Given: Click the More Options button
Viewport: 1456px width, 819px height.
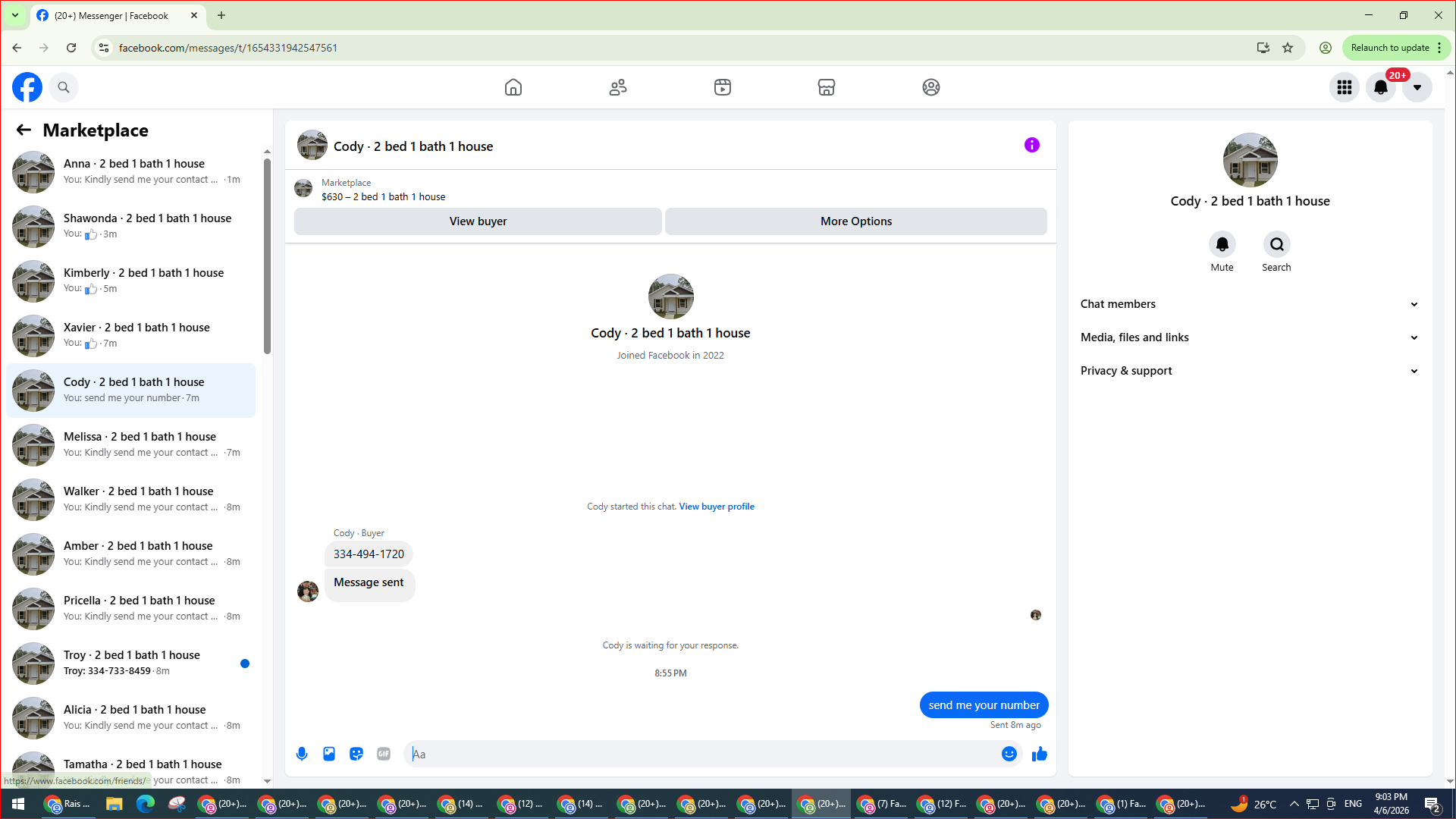Looking at the screenshot, I should point(856,221).
